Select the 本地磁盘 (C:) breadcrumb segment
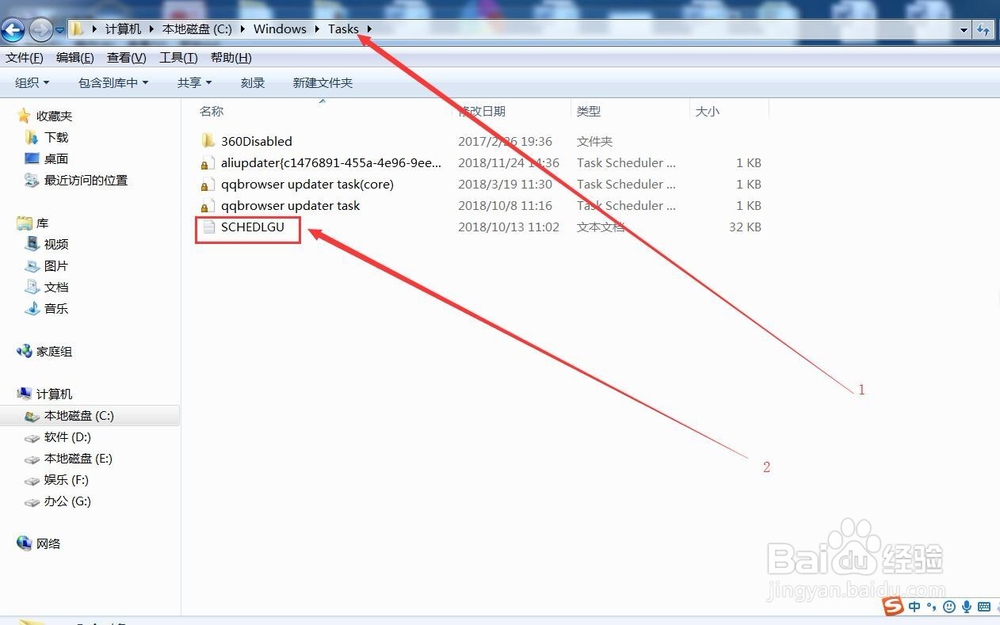The height and width of the screenshot is (625, 1000). tap(197, 29)
